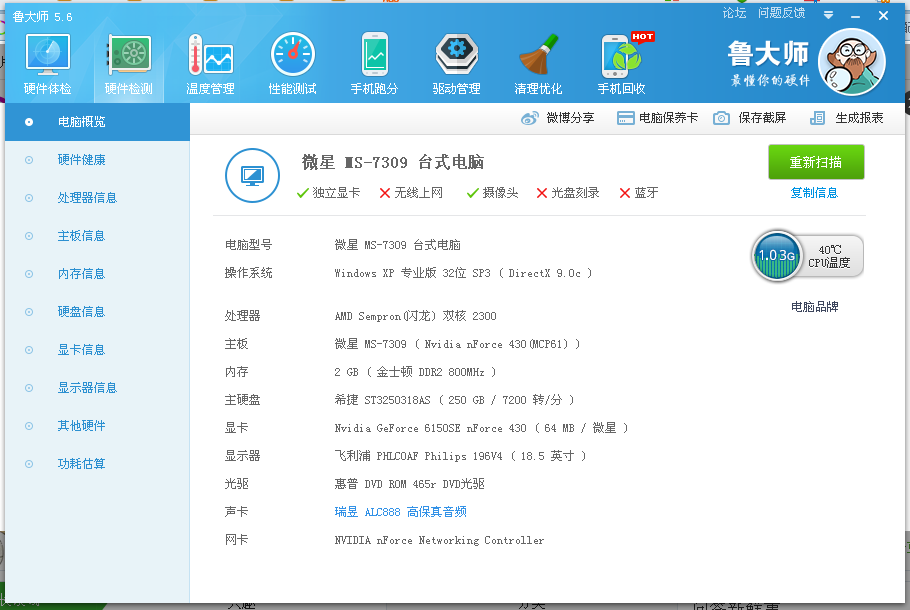The height and width of the screenshot is (610, 910).
Task: Open 问题反馈 feedback menu
Action: click(x=783, y=15)
